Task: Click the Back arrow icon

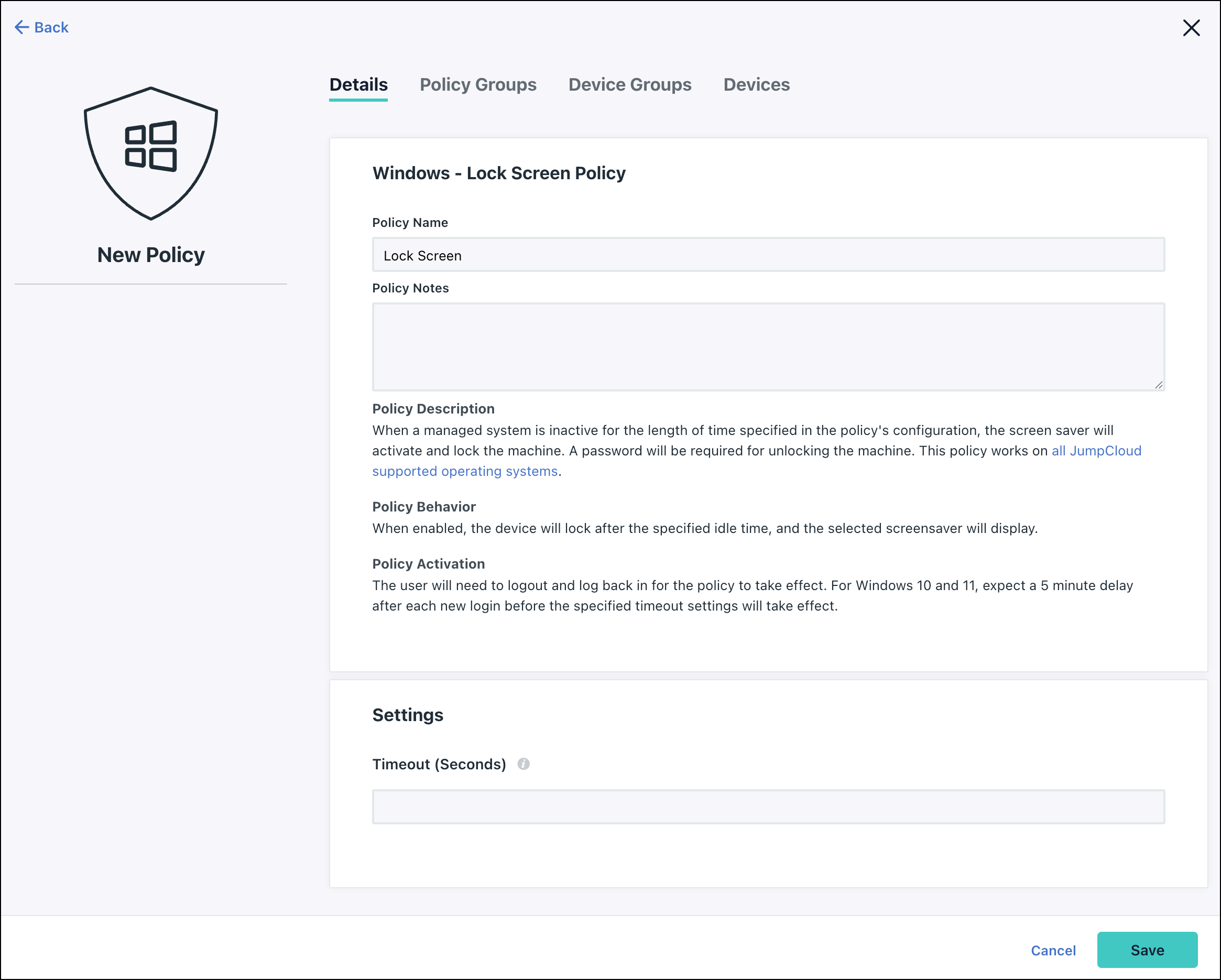Action: click(21, 27)
